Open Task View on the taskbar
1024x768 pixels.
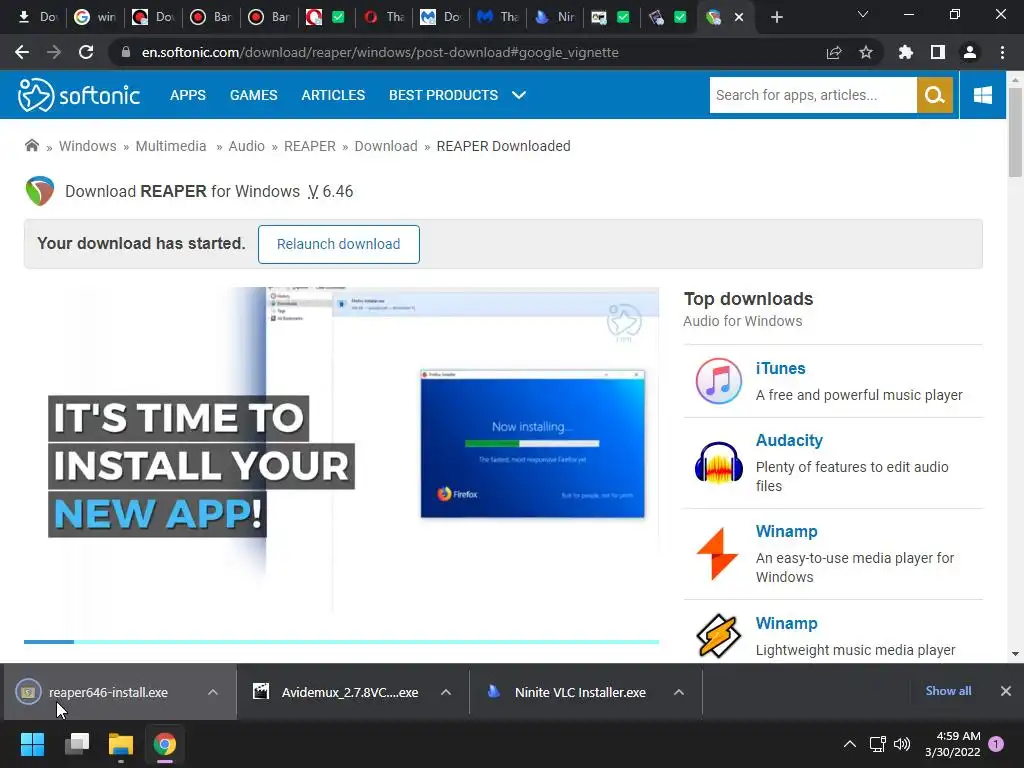76,744
